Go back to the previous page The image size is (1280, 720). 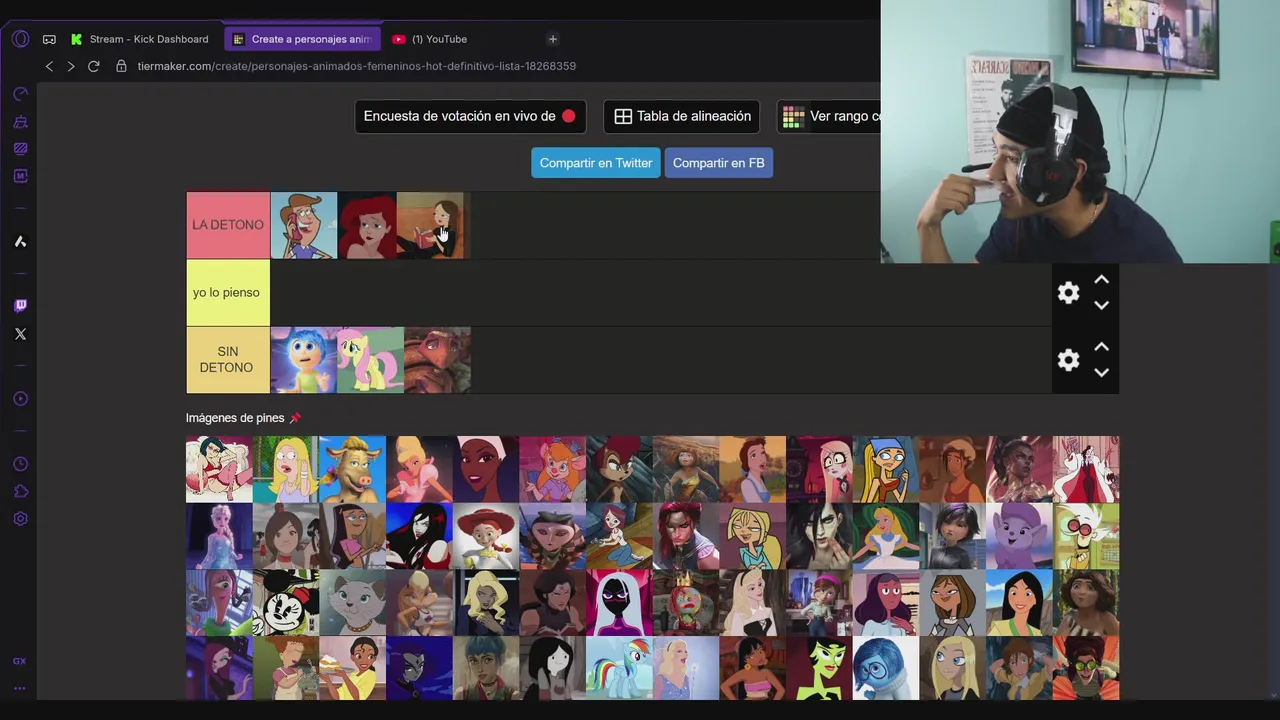(x=49, y=66)
